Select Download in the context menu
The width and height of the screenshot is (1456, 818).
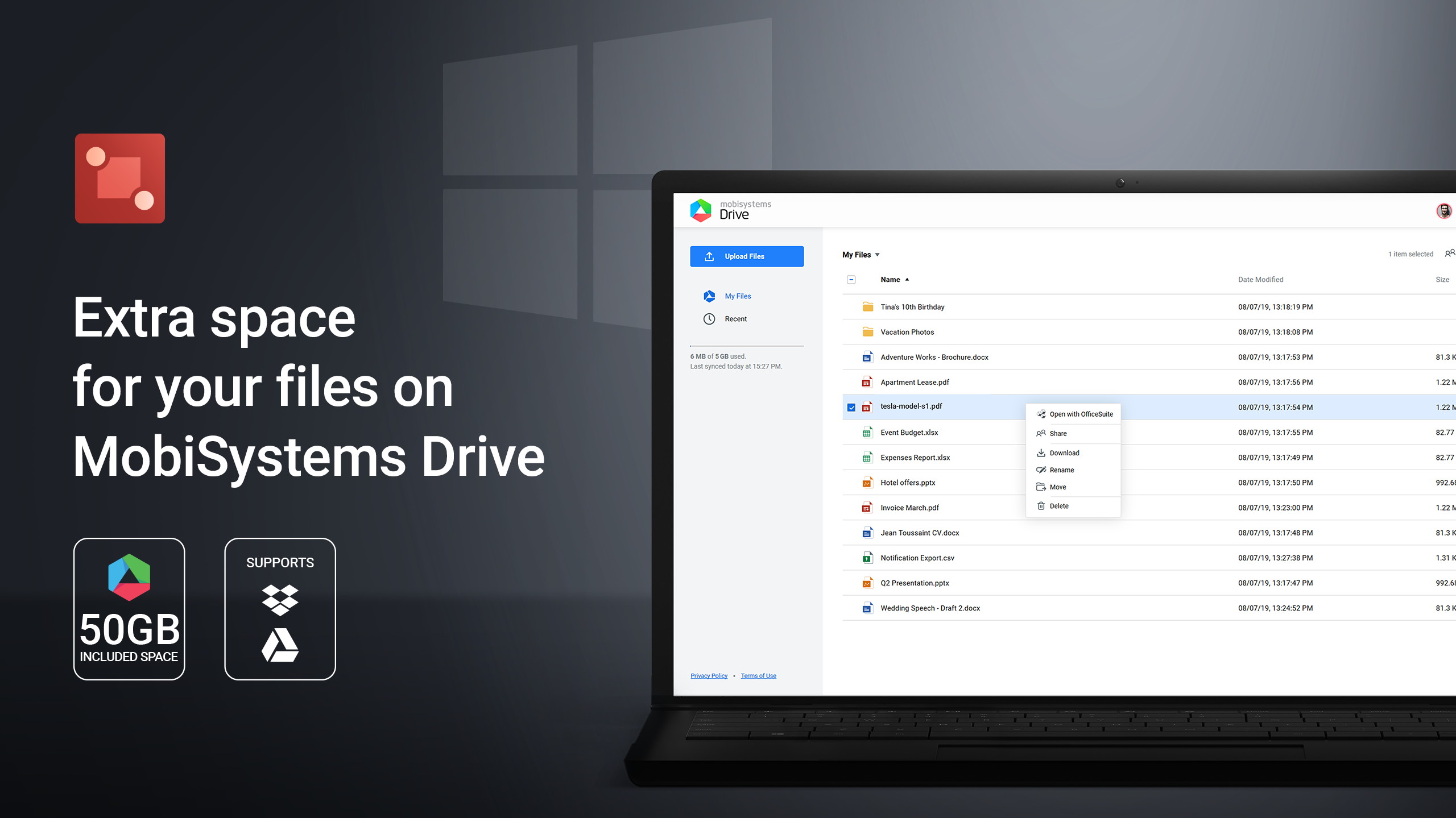(1074, 453)
